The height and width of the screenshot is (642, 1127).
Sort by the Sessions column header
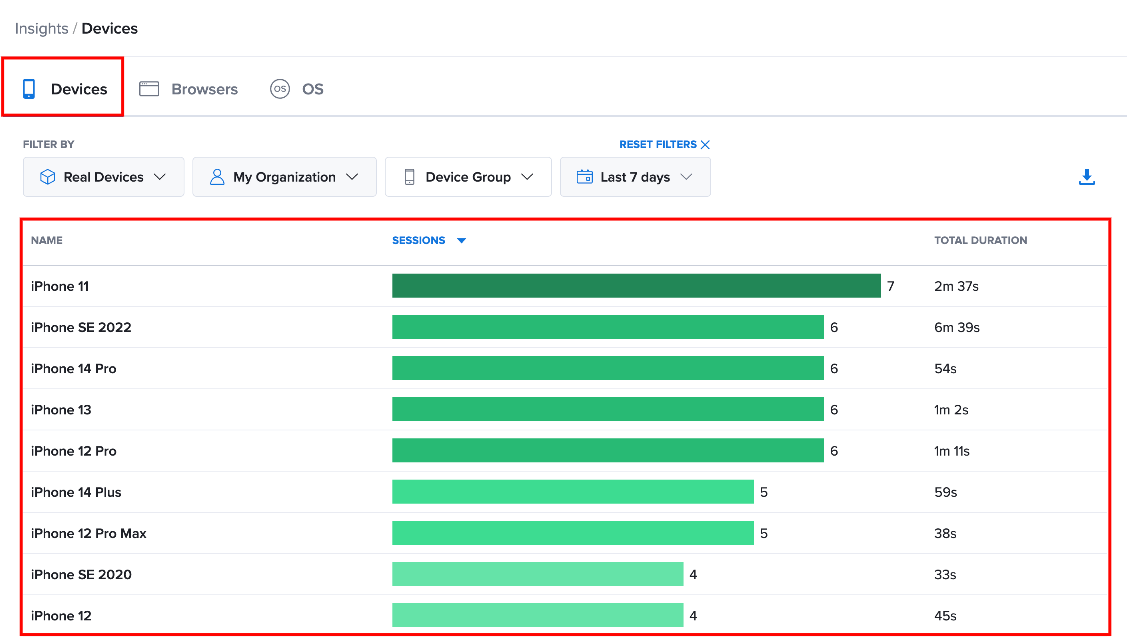[x=418, y=241]
